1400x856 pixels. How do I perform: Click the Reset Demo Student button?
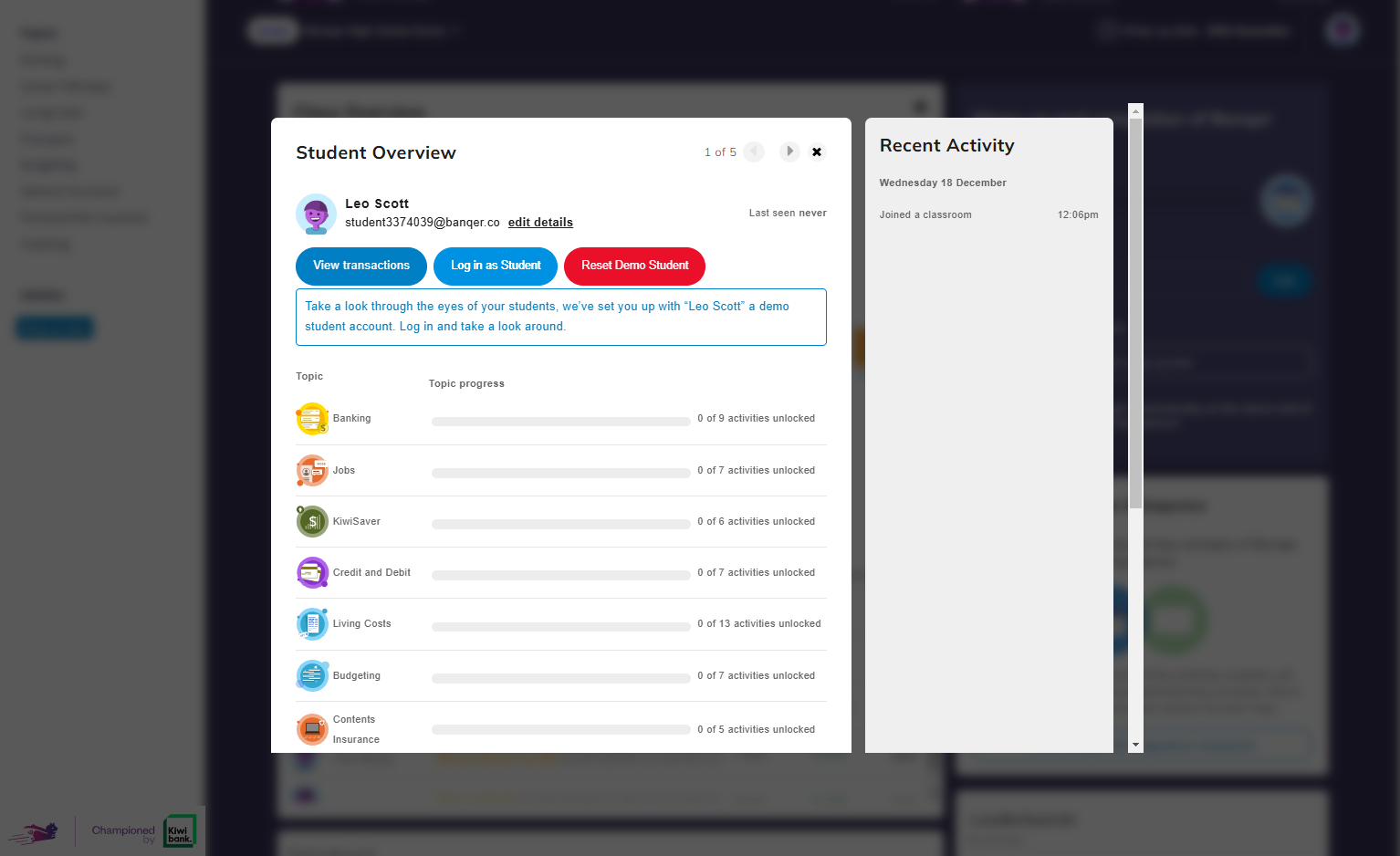pyautogui.click(x=634, y=266)
